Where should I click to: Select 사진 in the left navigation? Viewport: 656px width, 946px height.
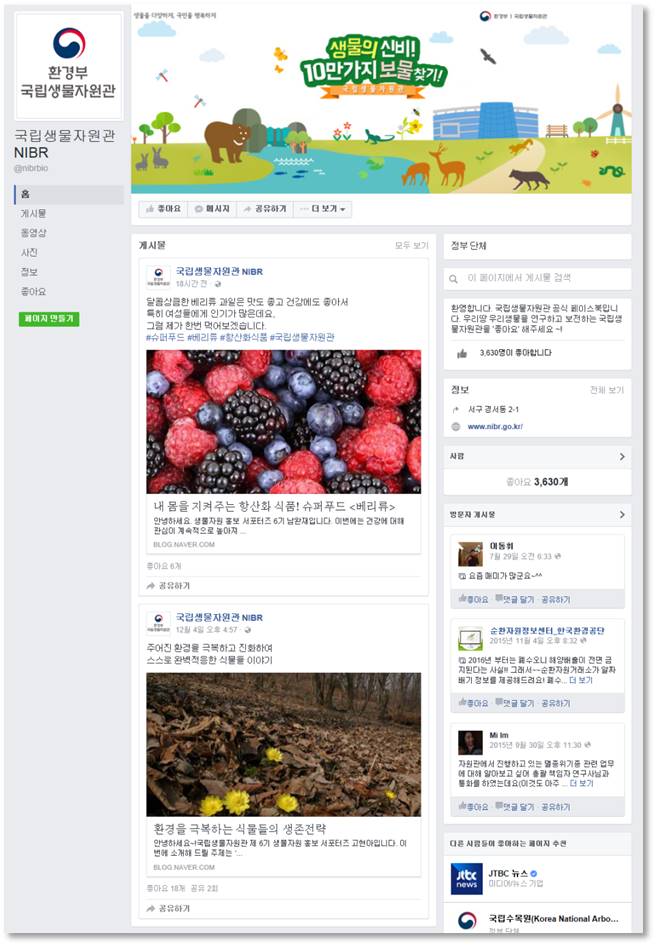29,252
